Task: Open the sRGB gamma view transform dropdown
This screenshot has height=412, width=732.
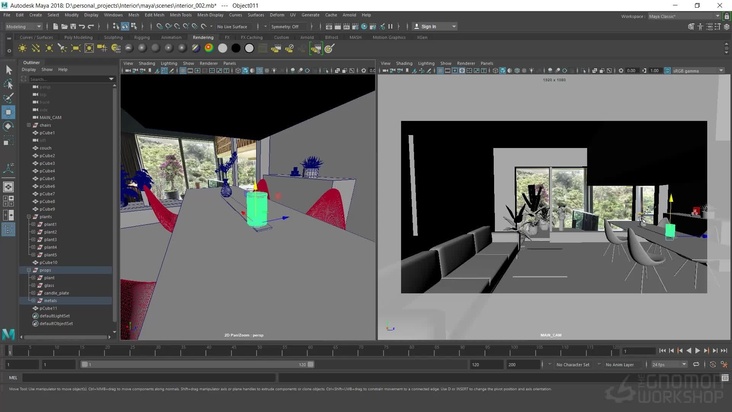Action: click(698, 70)
